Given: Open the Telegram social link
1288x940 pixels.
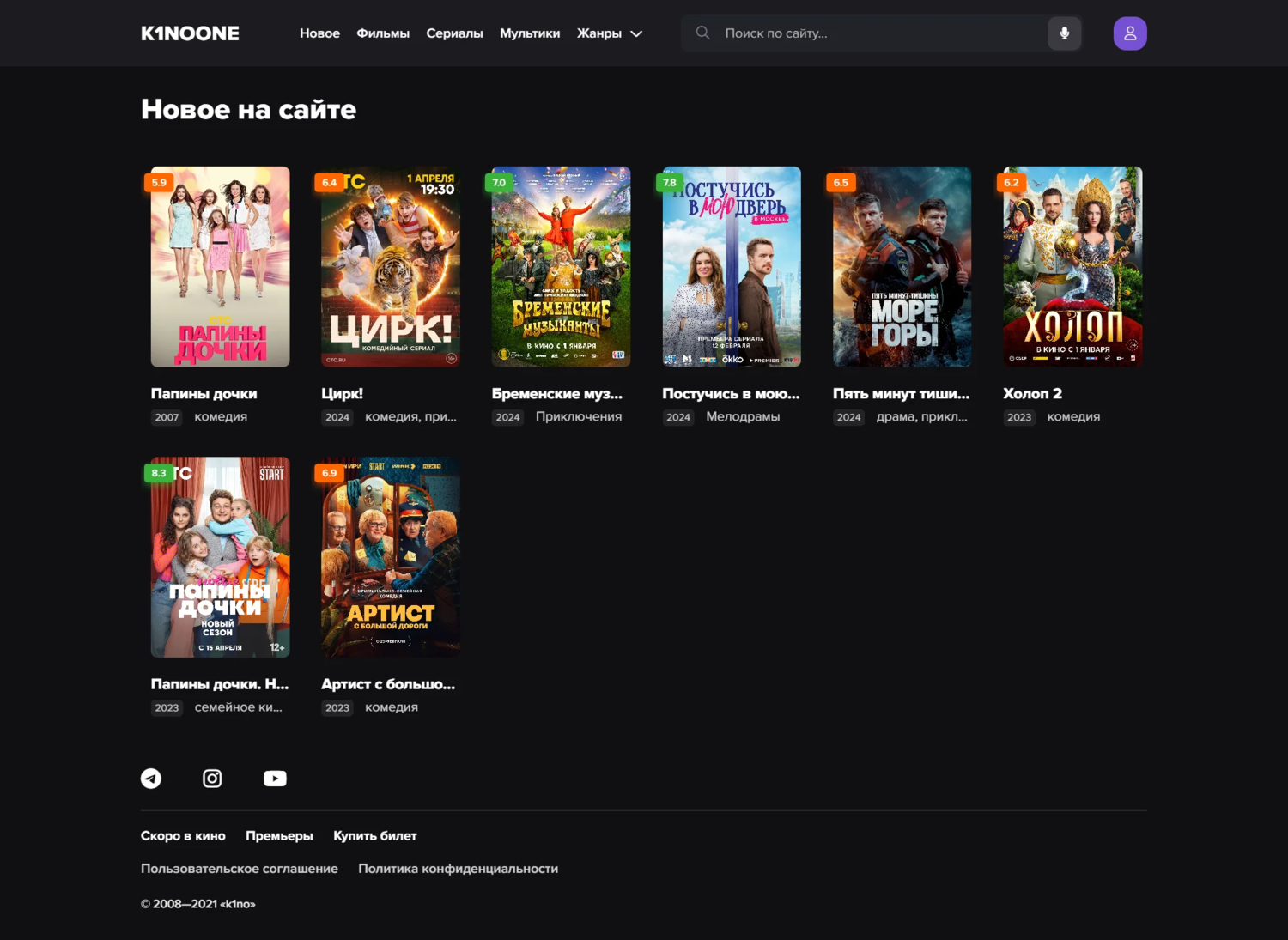Looking at the screenshot, I should pos(151,779).
